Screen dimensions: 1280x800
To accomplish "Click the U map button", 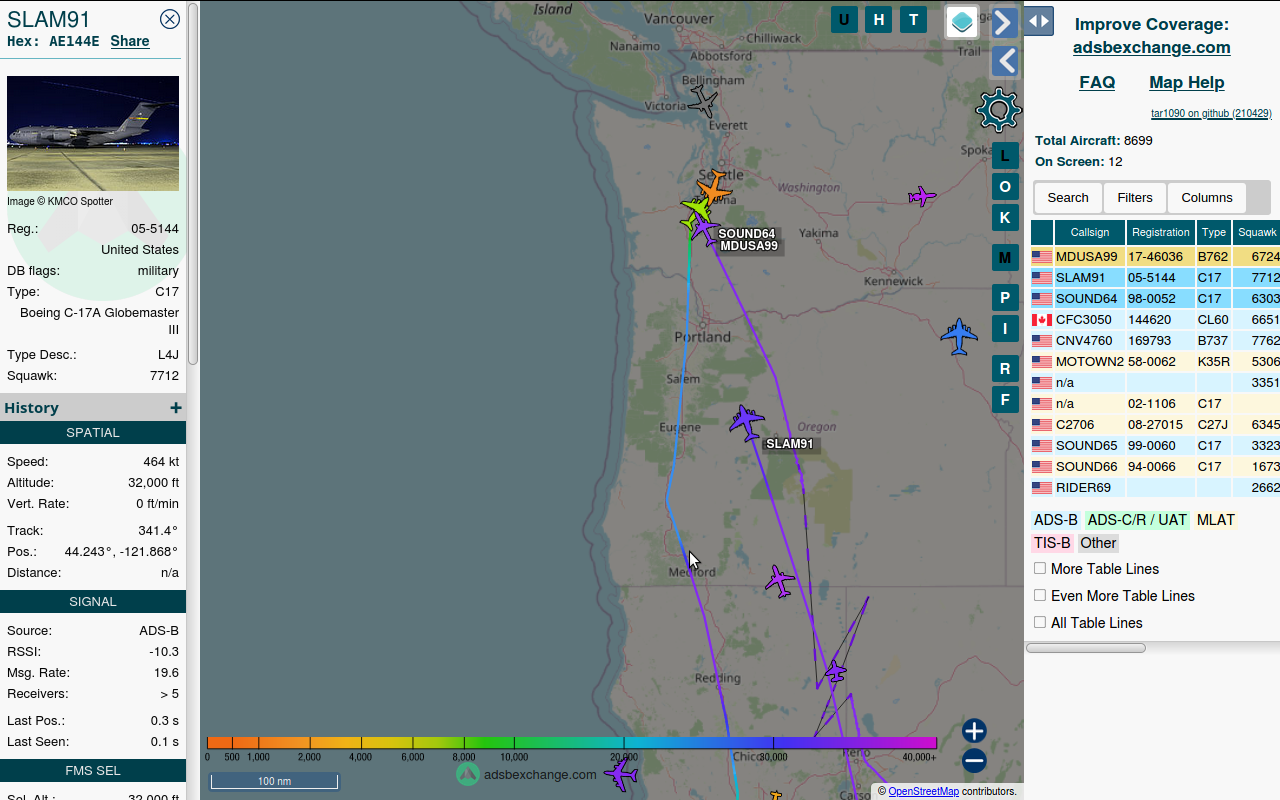I will click(844, 19).
